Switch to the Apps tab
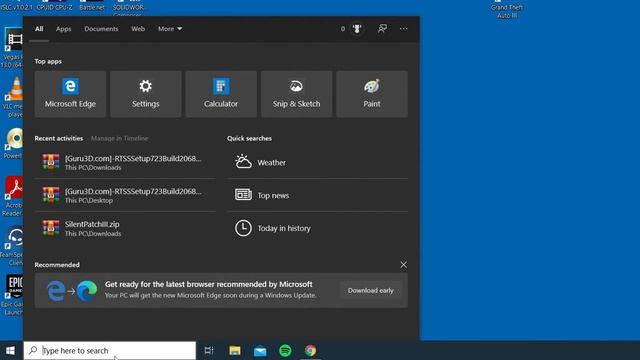 63,29
